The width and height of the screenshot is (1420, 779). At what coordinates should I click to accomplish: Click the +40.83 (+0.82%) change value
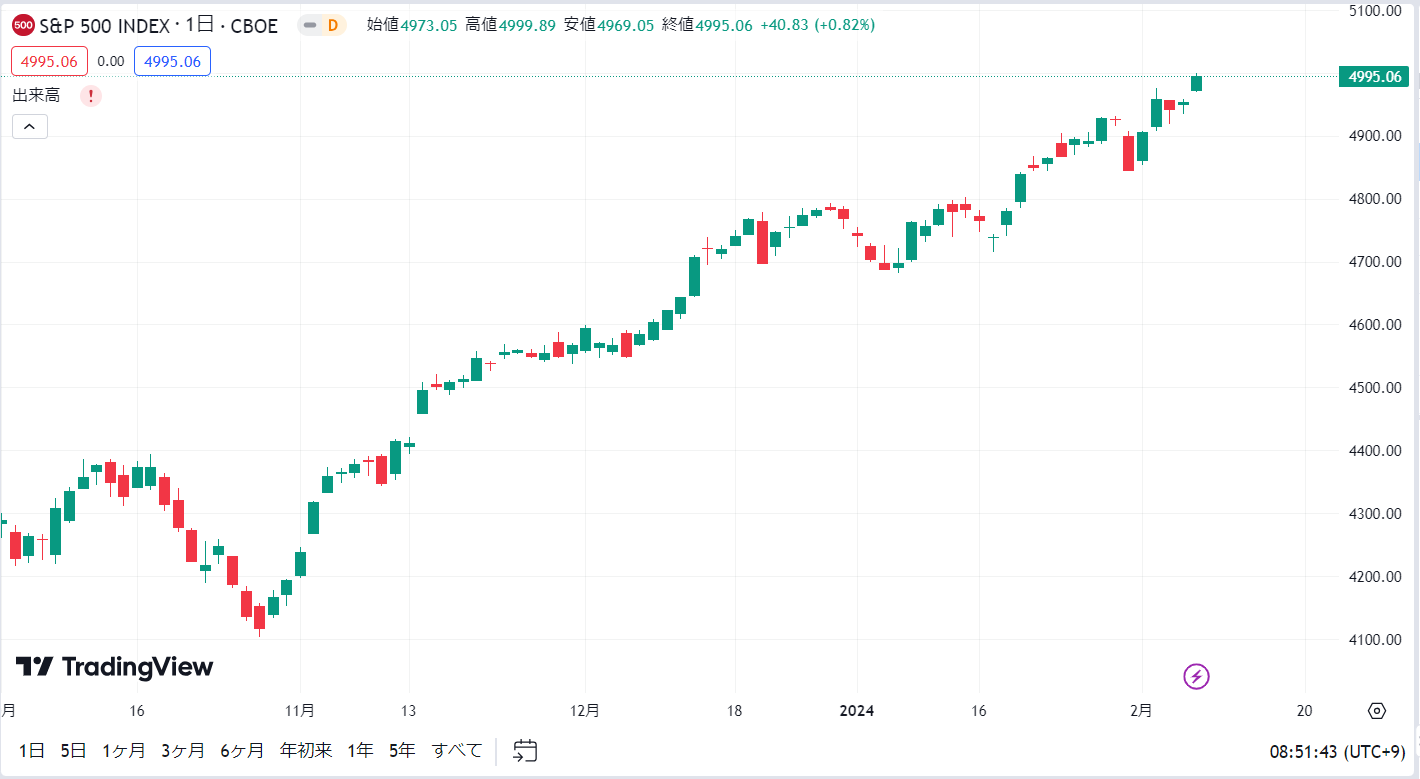817,25
